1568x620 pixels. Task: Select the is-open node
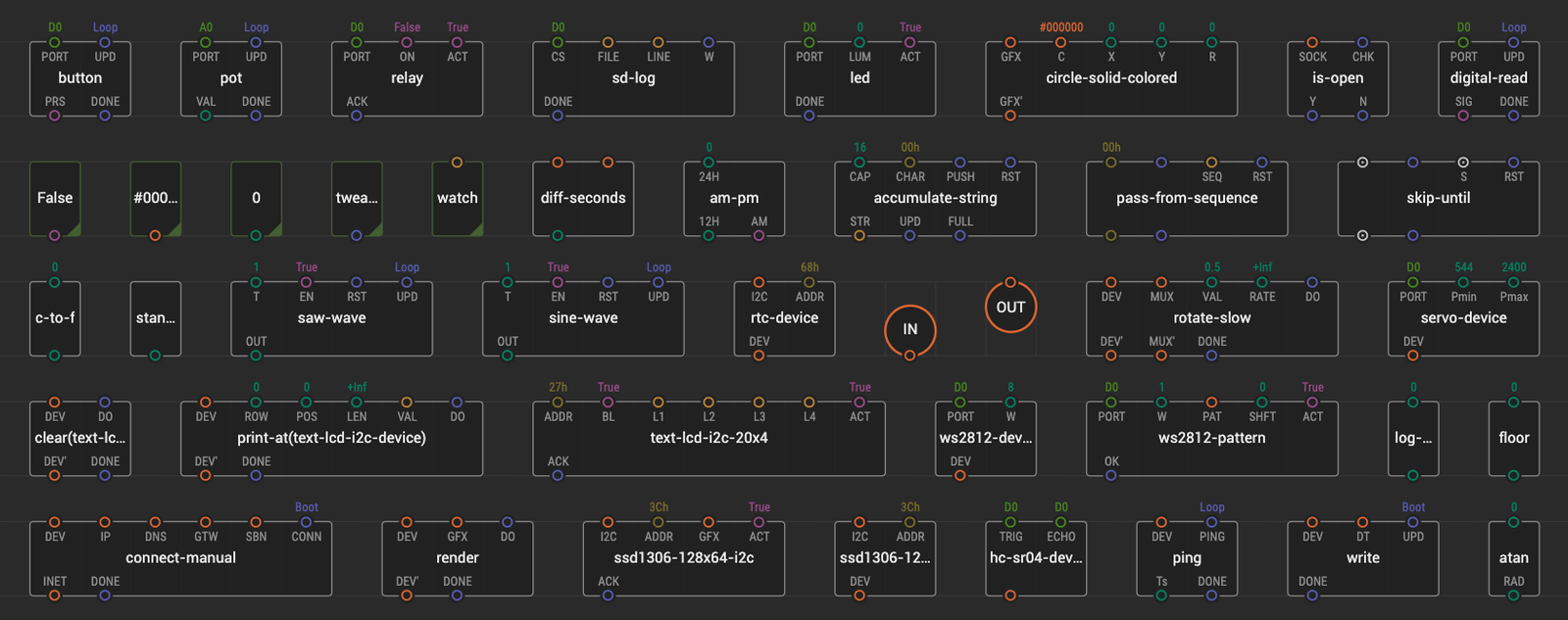pos(1338,78)
